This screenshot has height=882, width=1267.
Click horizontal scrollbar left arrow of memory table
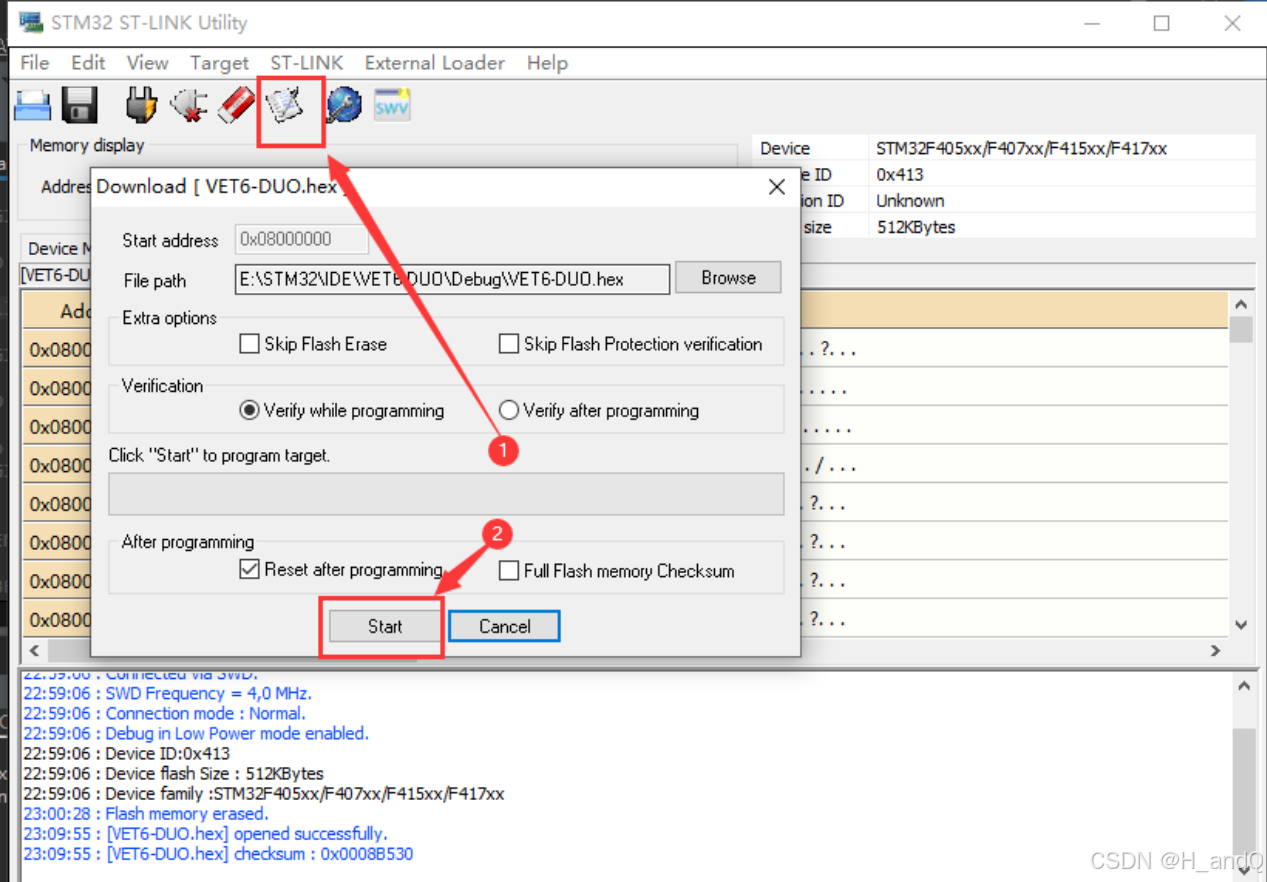(34, 650)
